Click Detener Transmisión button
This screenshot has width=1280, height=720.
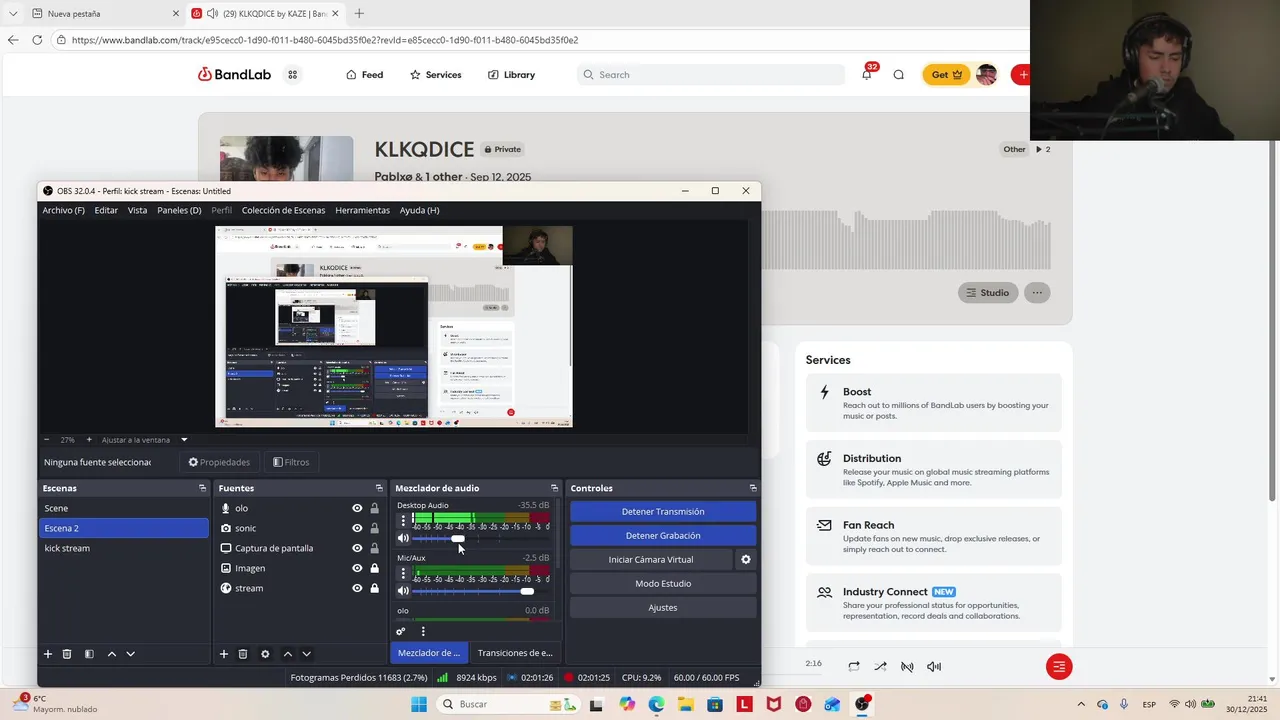pos(663,511)
